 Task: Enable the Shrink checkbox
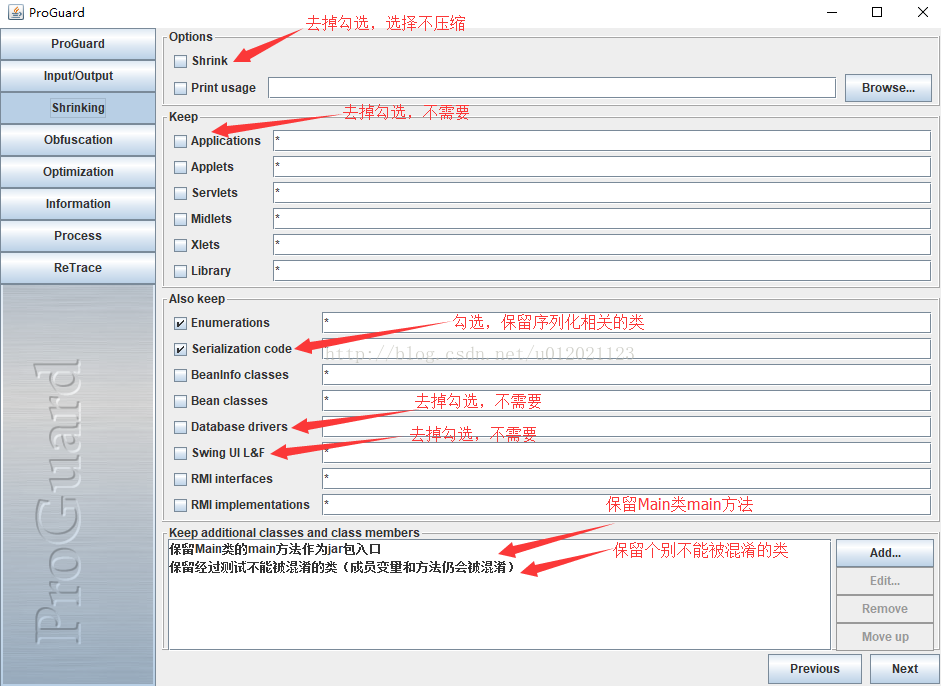click(x=180, y=61)
